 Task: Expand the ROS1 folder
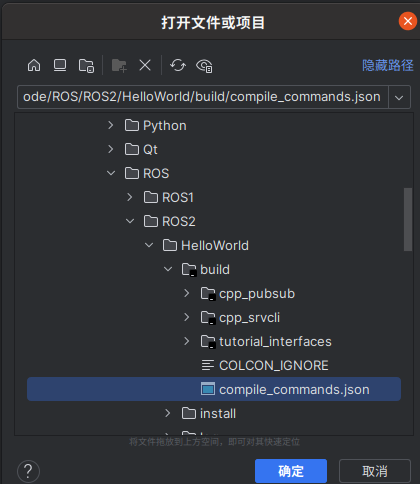point(130,197)
